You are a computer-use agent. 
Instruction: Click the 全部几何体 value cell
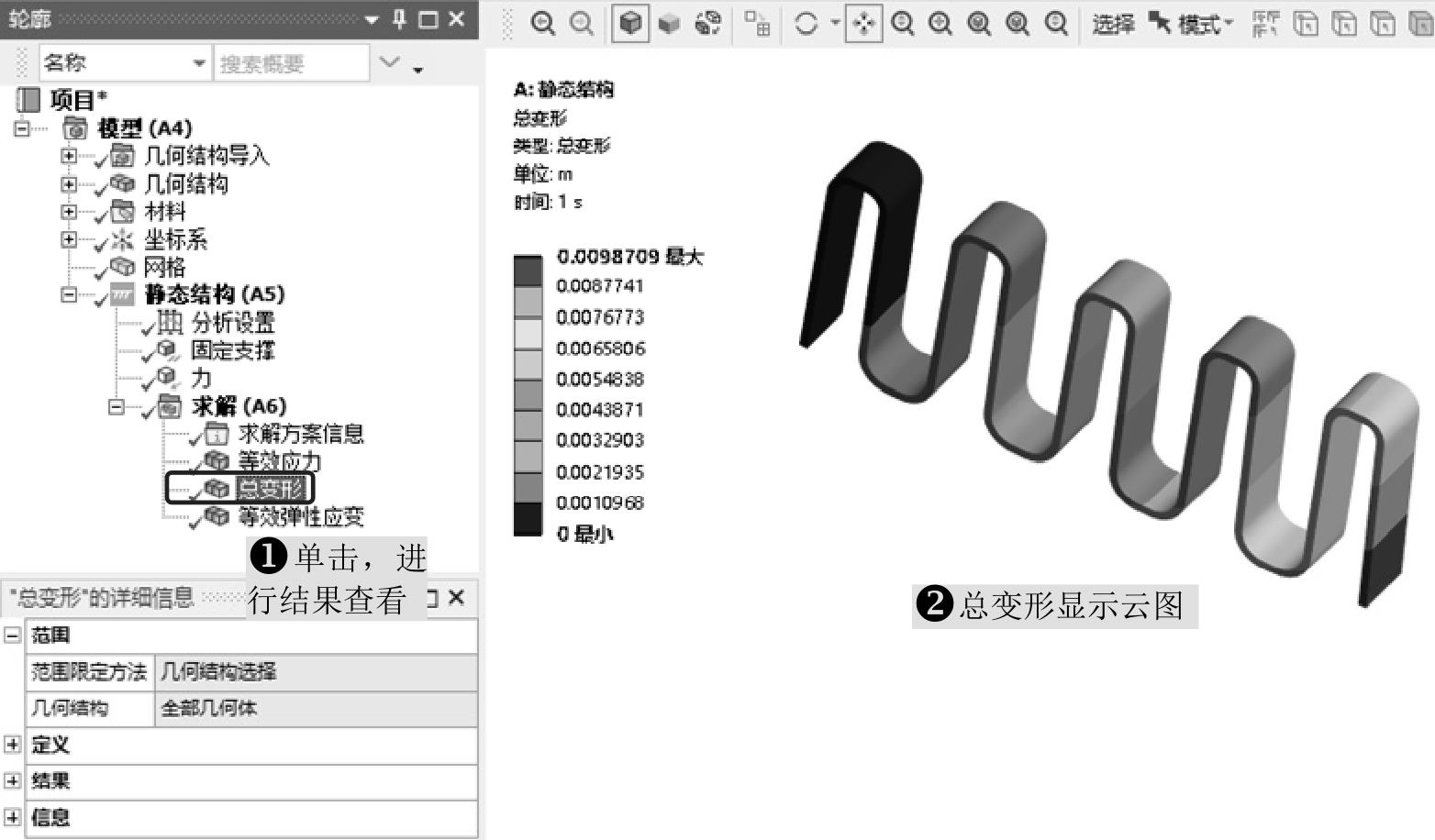(316, 709)
